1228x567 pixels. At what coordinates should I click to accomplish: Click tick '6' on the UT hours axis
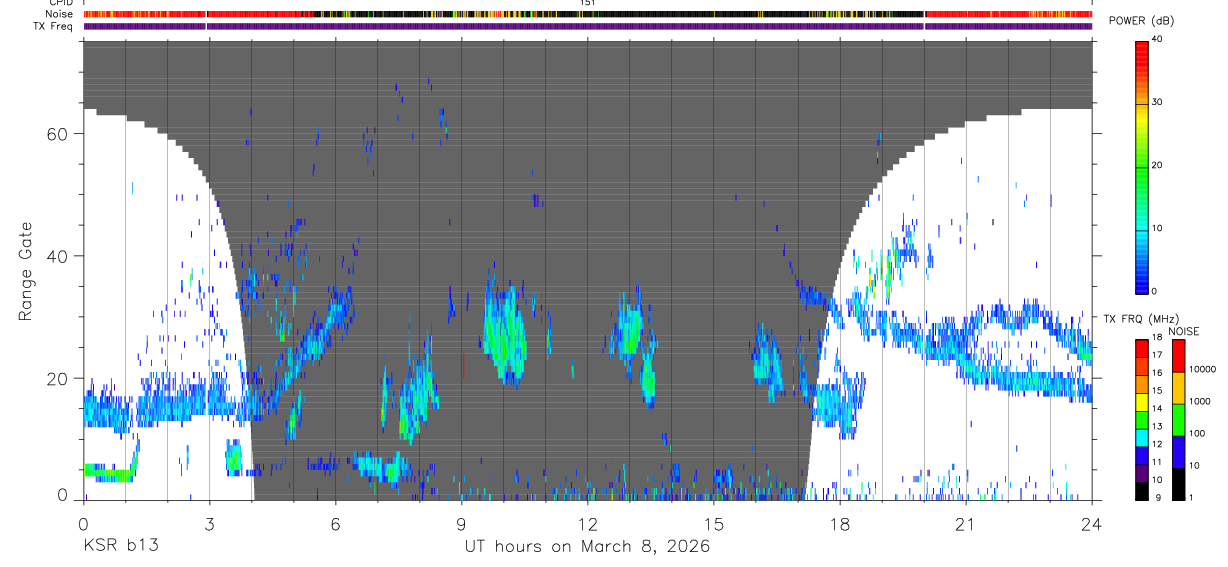click(335, 524)
